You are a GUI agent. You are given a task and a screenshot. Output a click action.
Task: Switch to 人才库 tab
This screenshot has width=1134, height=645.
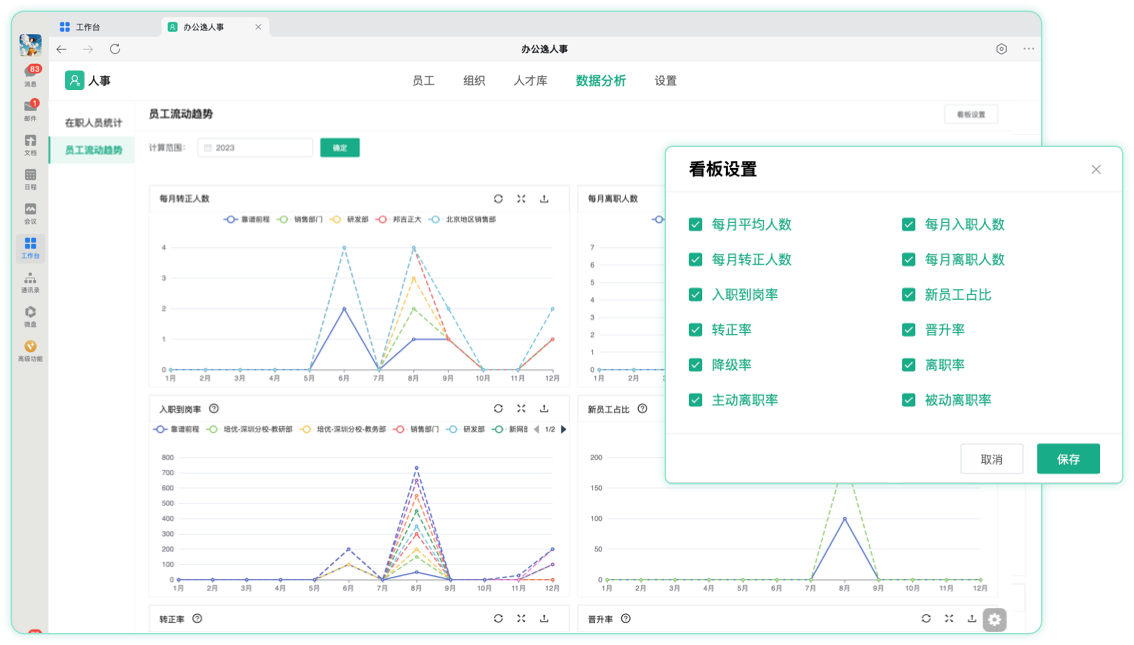(x=530, y=81)
